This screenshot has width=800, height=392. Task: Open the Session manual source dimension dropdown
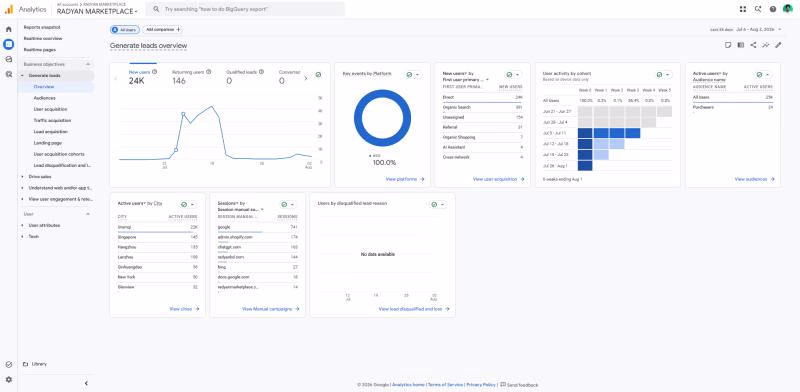pos(240,209)
